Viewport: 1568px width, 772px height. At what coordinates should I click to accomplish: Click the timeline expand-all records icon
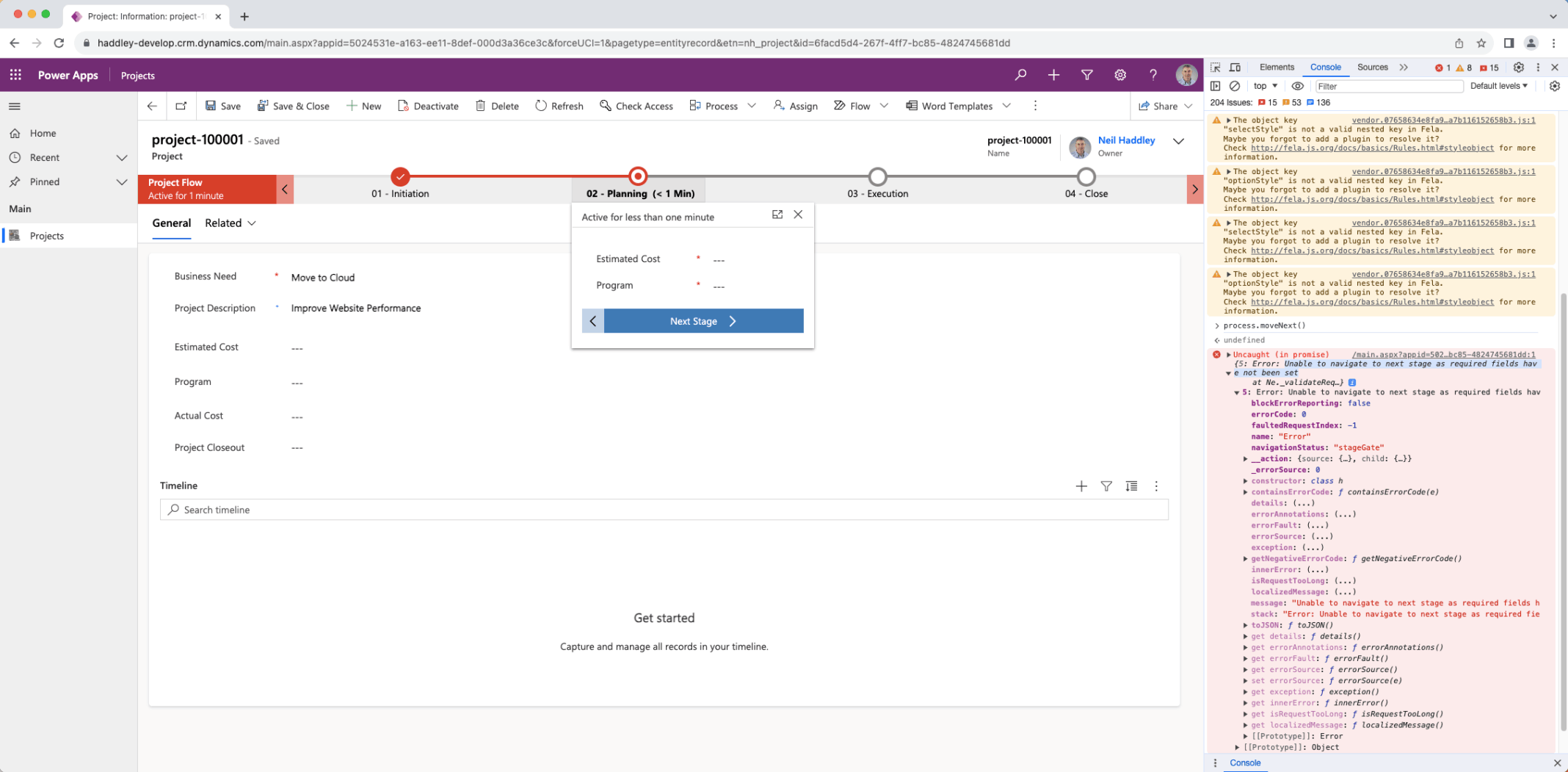[1131, 486]
